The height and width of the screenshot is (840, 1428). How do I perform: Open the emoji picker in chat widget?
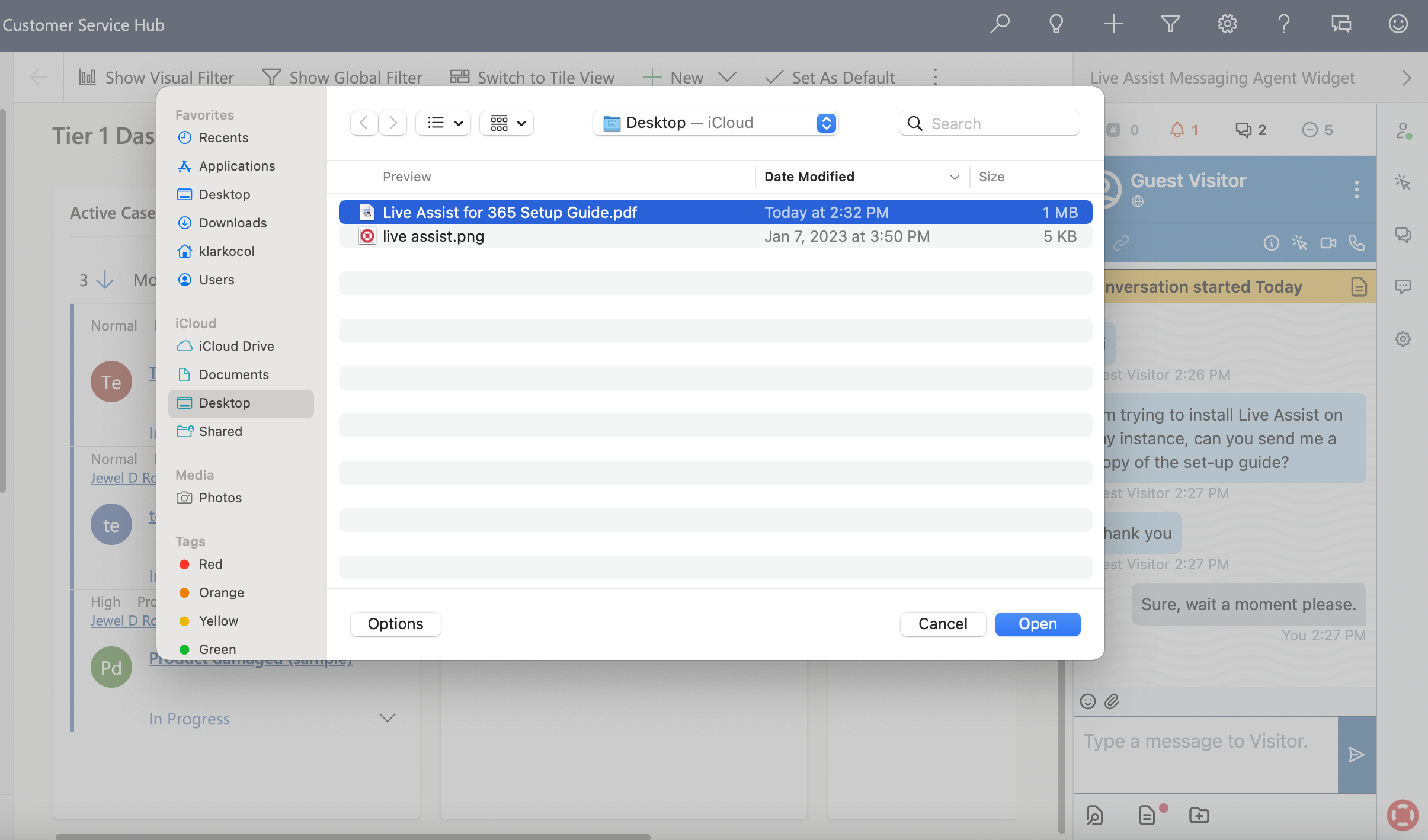pyautogui.click(x=1088, y=701)
